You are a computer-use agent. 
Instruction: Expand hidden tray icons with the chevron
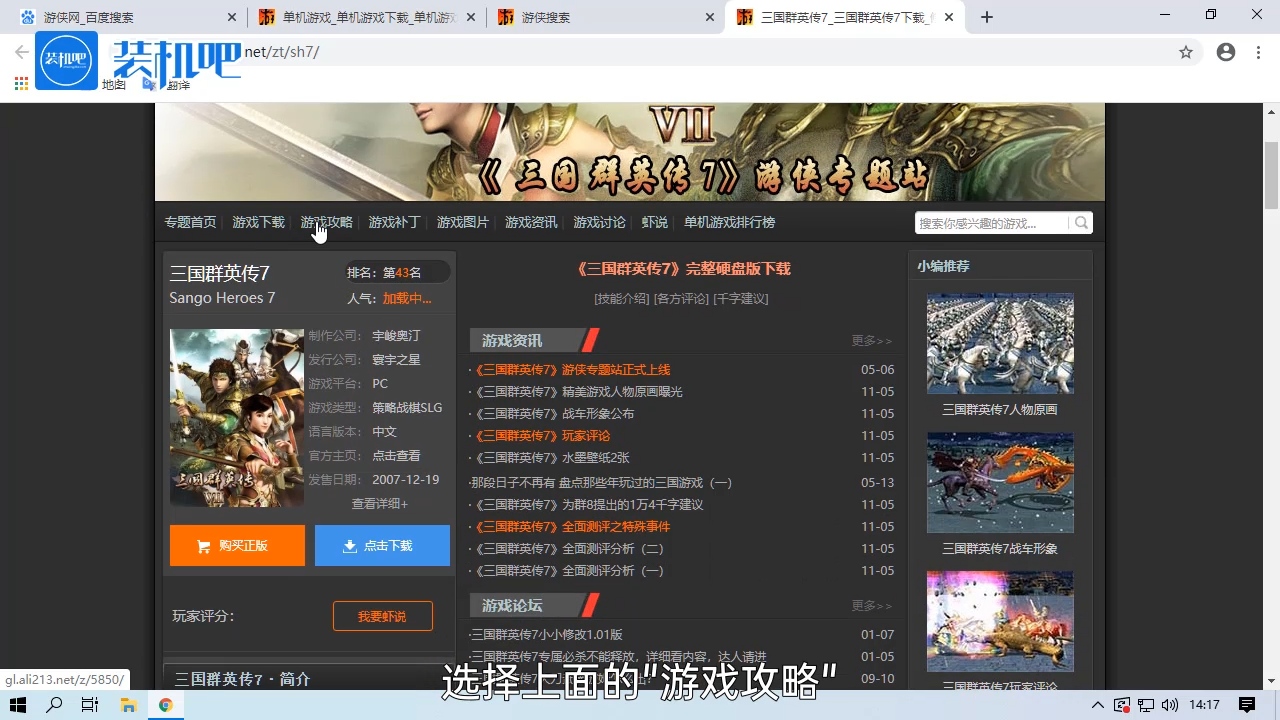click(1098, 705)
